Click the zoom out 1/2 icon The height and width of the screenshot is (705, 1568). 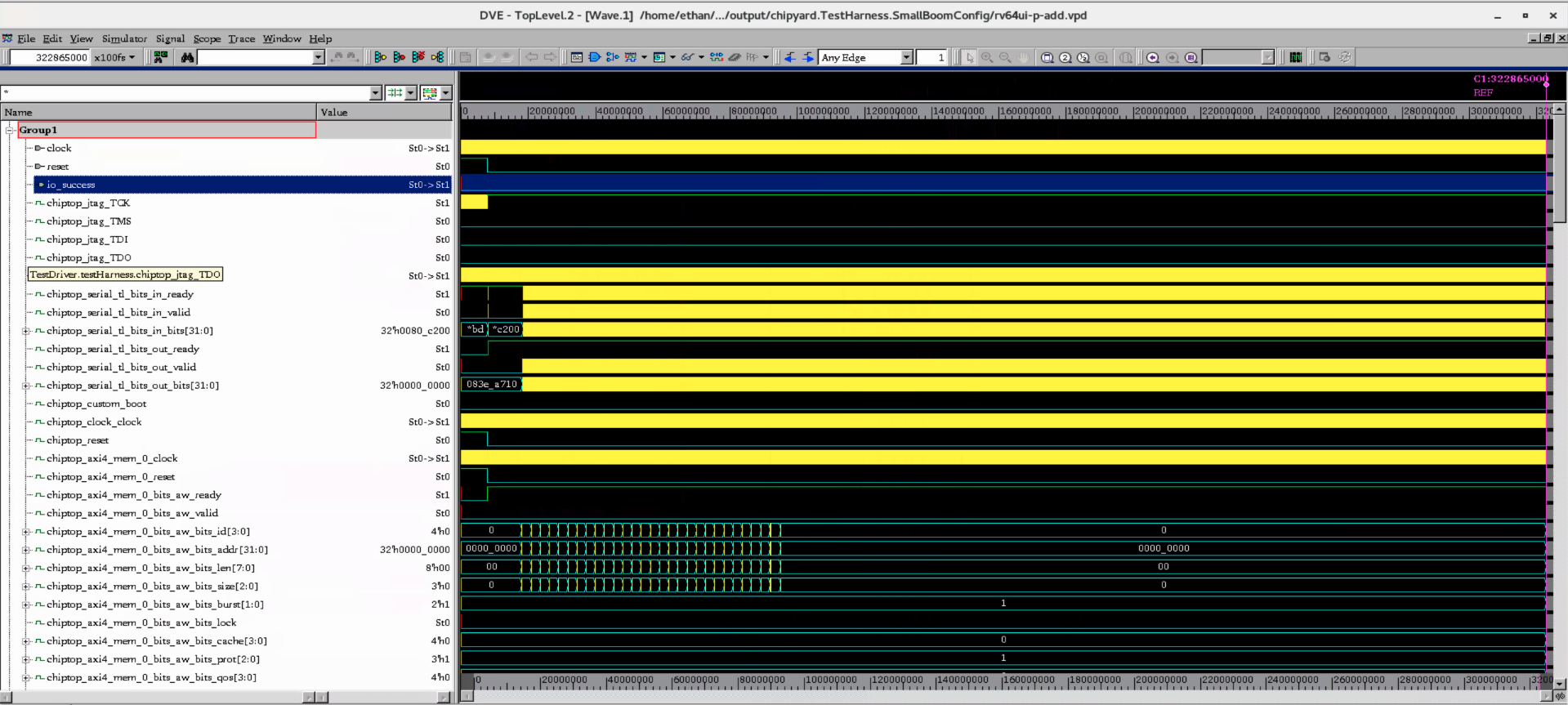[x=1083, y=57]
